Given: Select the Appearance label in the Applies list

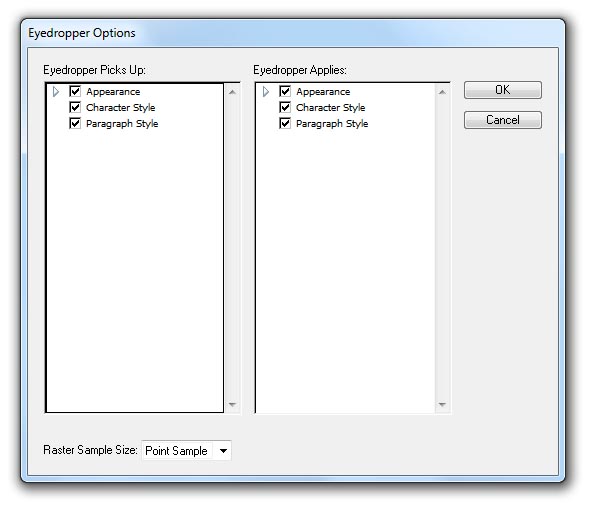Looking at the screenshot, I should [323, 92].
